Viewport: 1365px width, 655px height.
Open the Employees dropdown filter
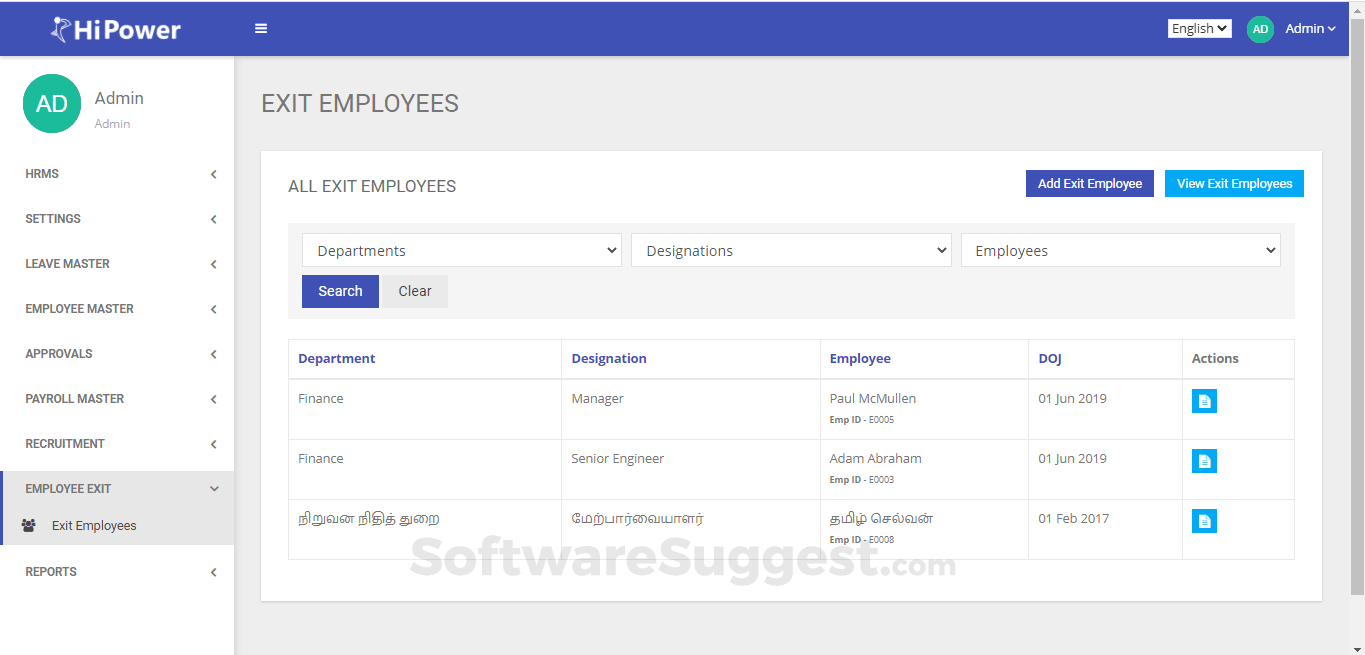(1120, 251)
